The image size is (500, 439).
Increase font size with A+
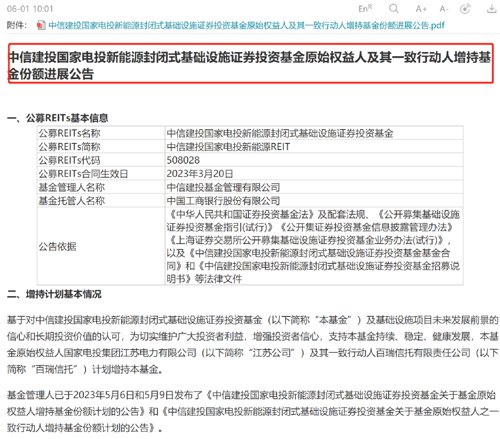pyautogui.click(x=421, y=9)
